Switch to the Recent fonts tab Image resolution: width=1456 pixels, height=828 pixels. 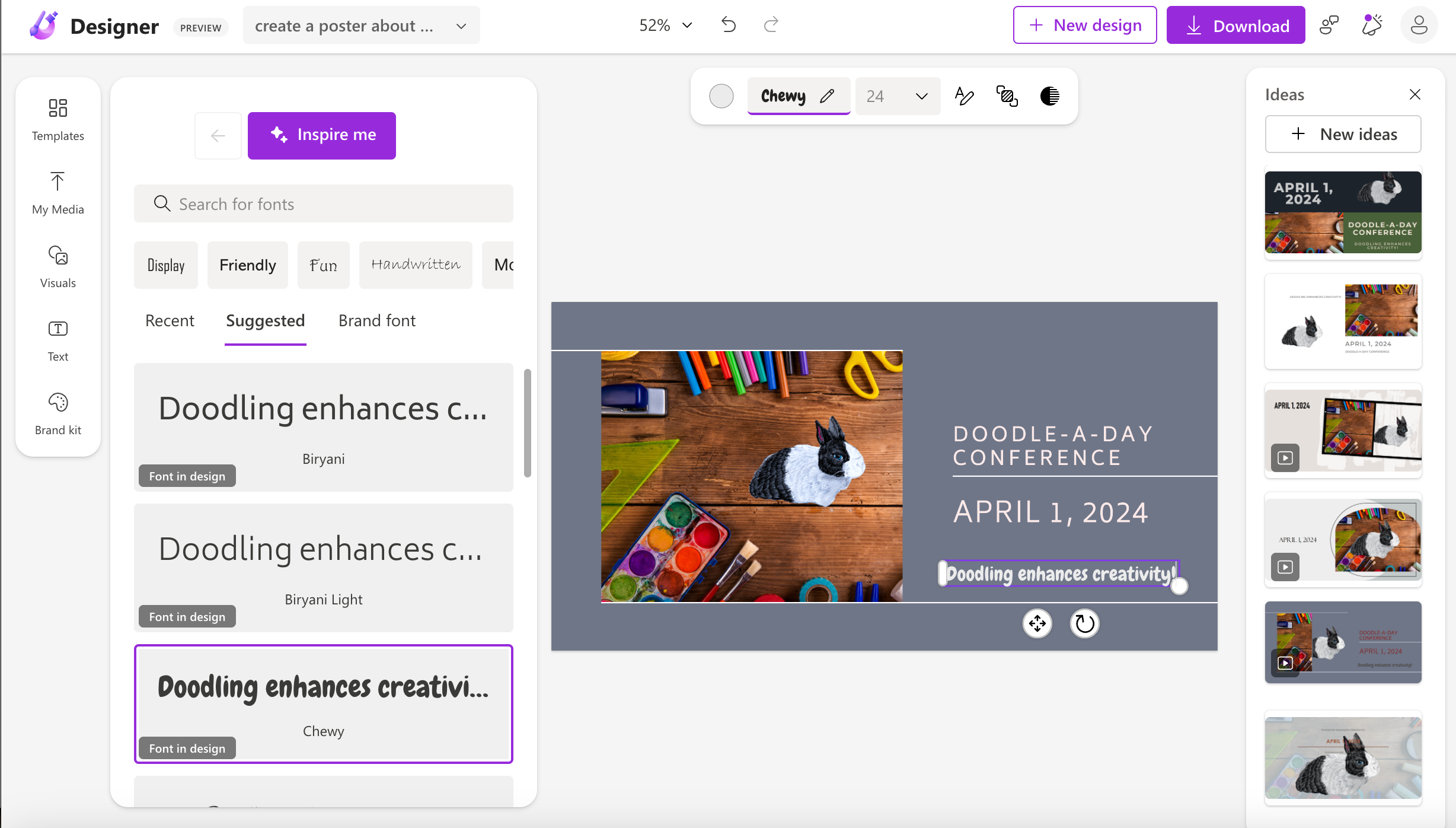click(170, 320)
